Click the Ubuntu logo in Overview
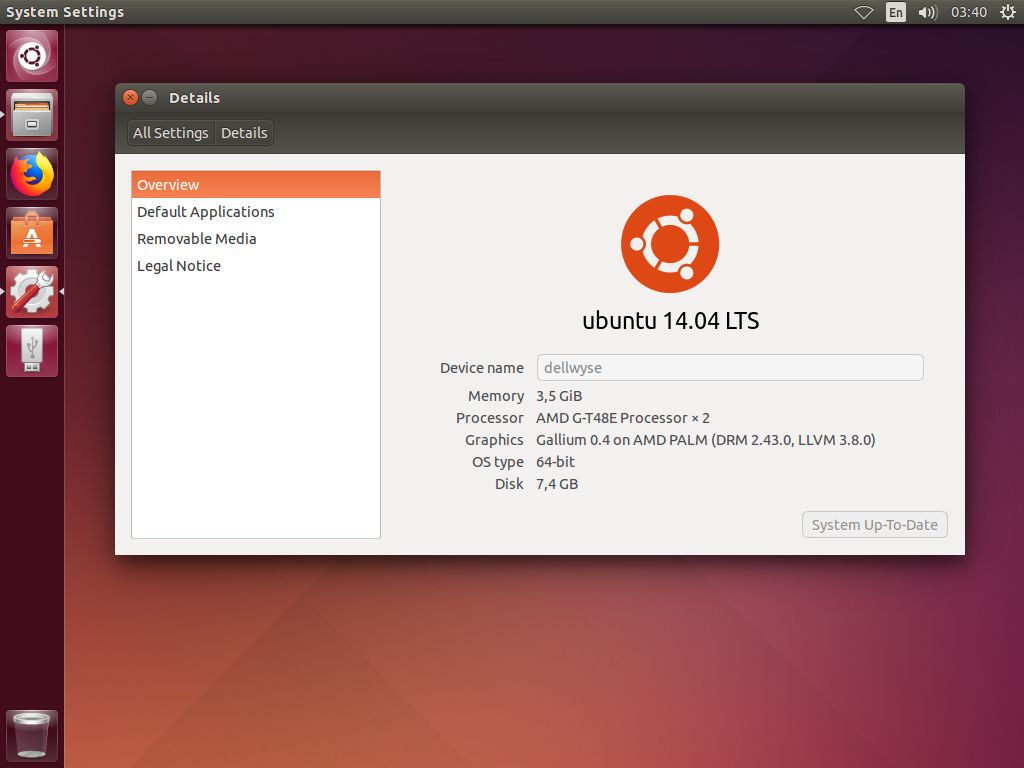 coord(670,244)
